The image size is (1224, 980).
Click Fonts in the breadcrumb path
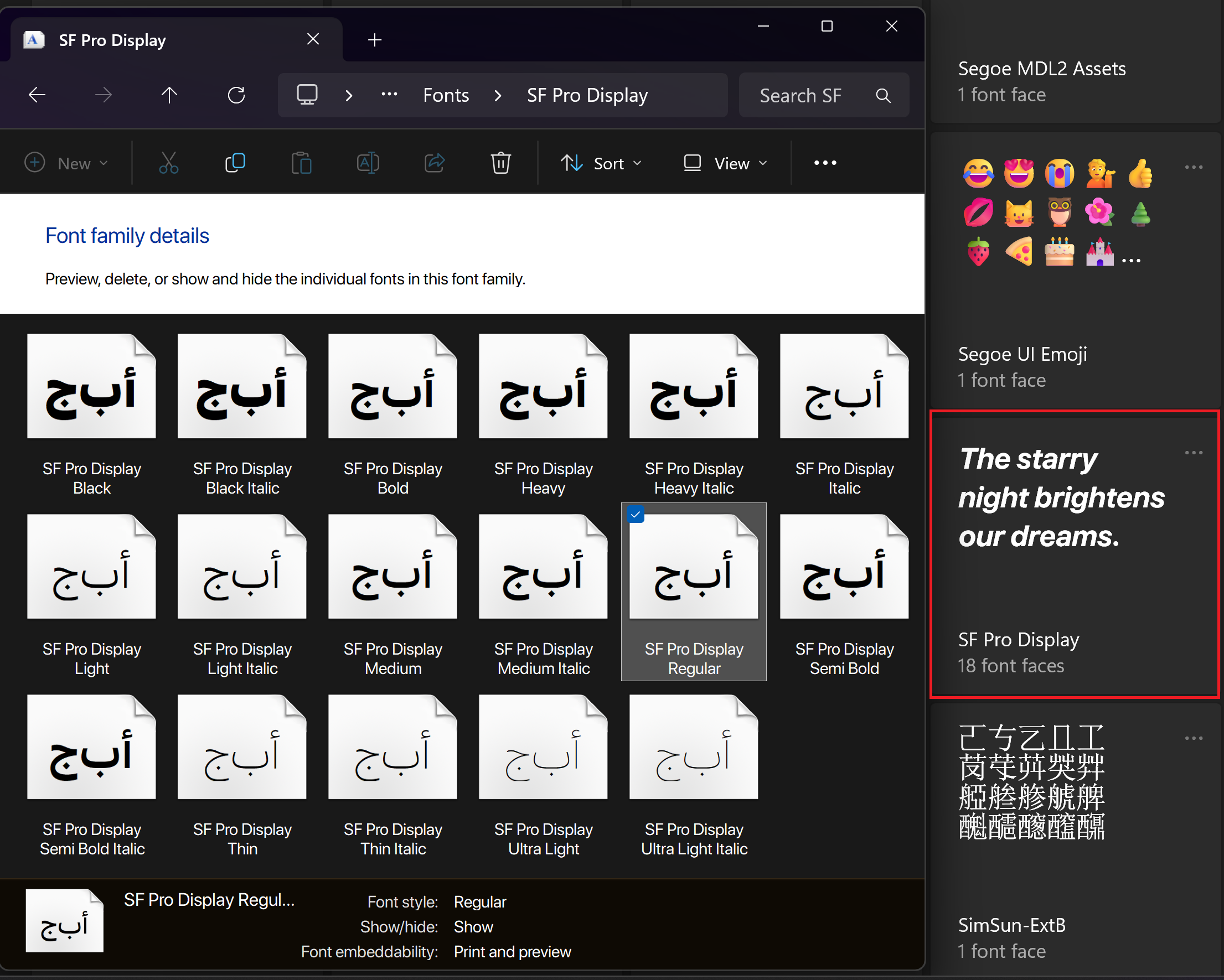click(446, 95)
